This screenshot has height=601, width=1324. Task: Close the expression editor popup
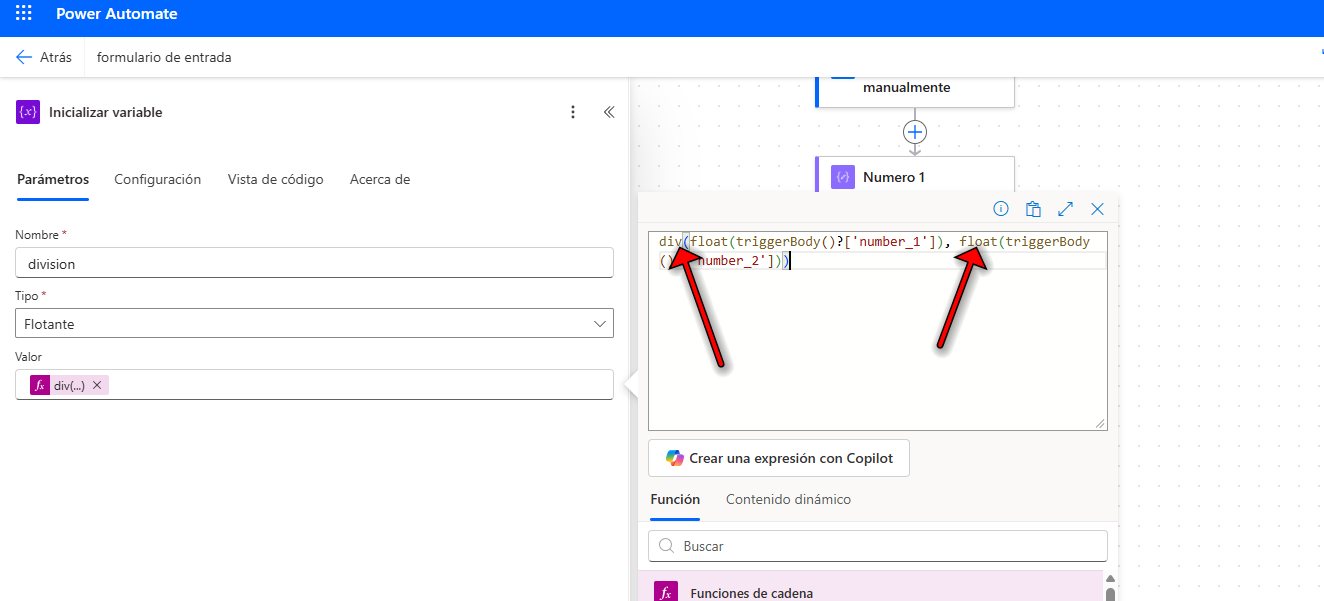(1097, 209)
